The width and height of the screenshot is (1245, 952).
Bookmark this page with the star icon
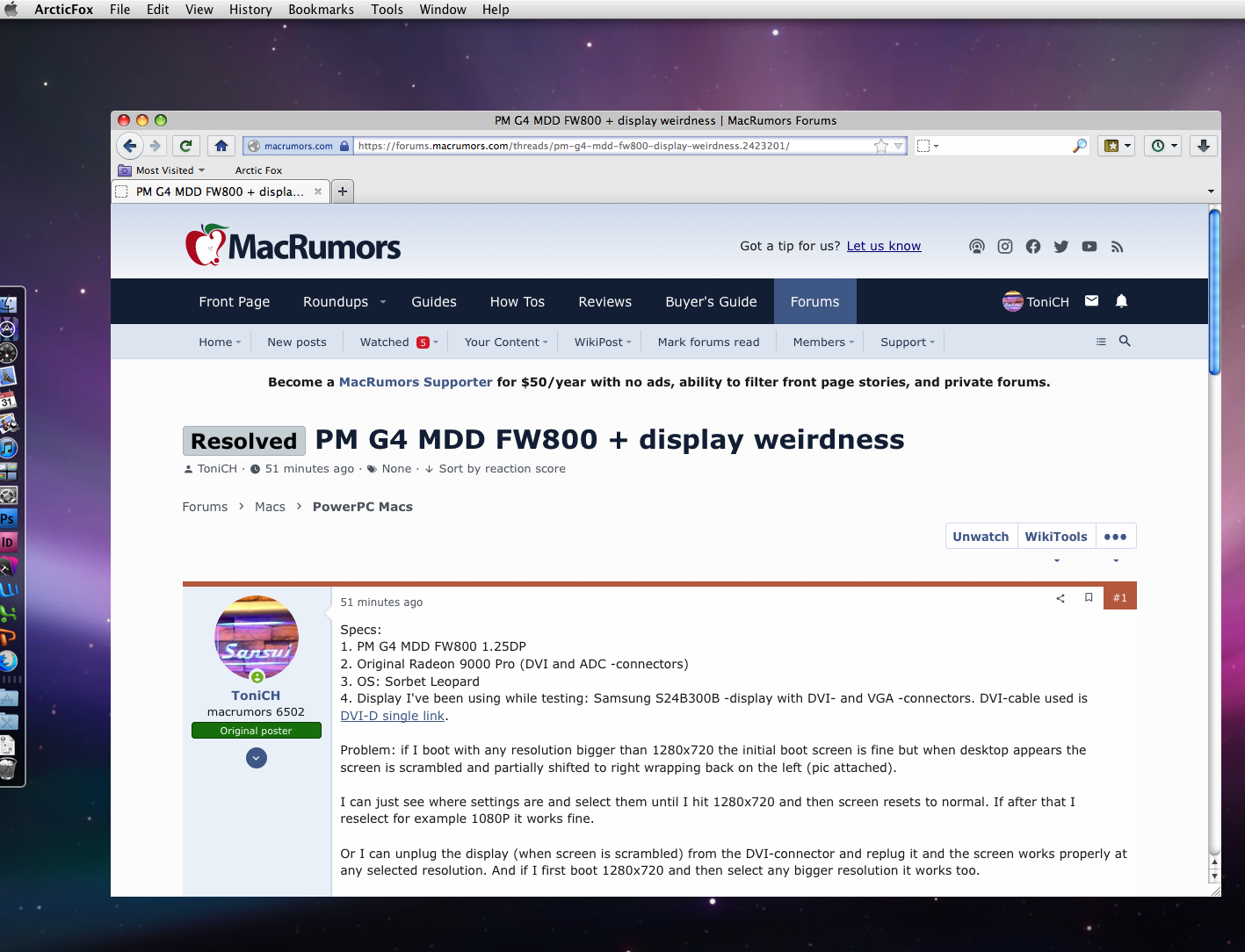click(881, 146)
